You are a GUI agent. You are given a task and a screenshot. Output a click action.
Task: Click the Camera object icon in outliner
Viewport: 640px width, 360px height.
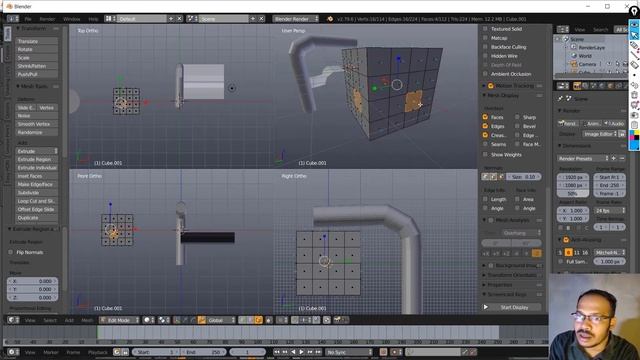(574, 64)
